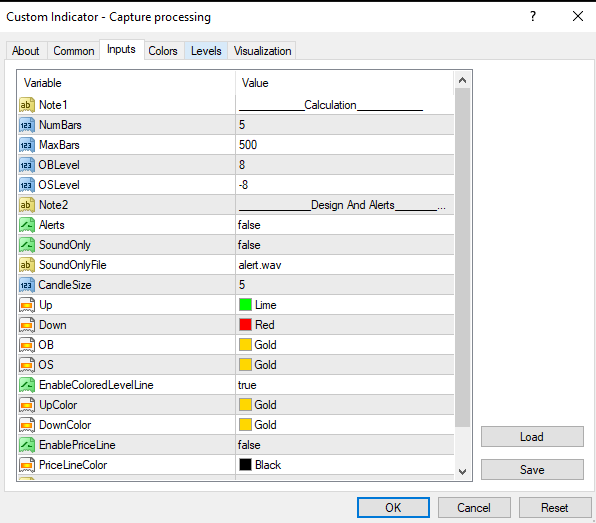Screen dimensions: 596x523
Task: Select the boolean icon beside Alerts
Action: [x=27, y=225]
